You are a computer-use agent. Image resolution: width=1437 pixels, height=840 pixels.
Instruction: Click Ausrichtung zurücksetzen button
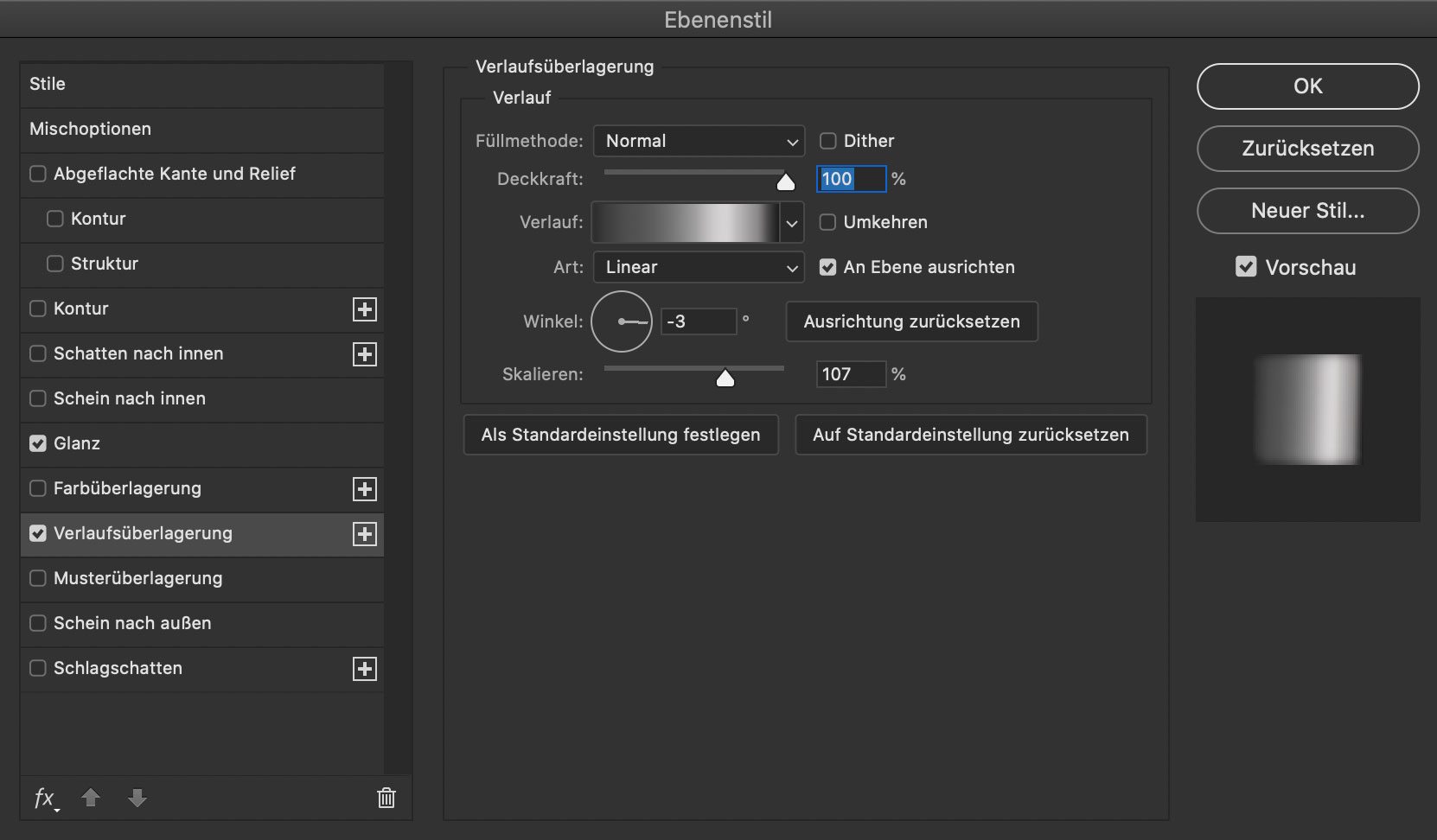(x=911, y=321)
